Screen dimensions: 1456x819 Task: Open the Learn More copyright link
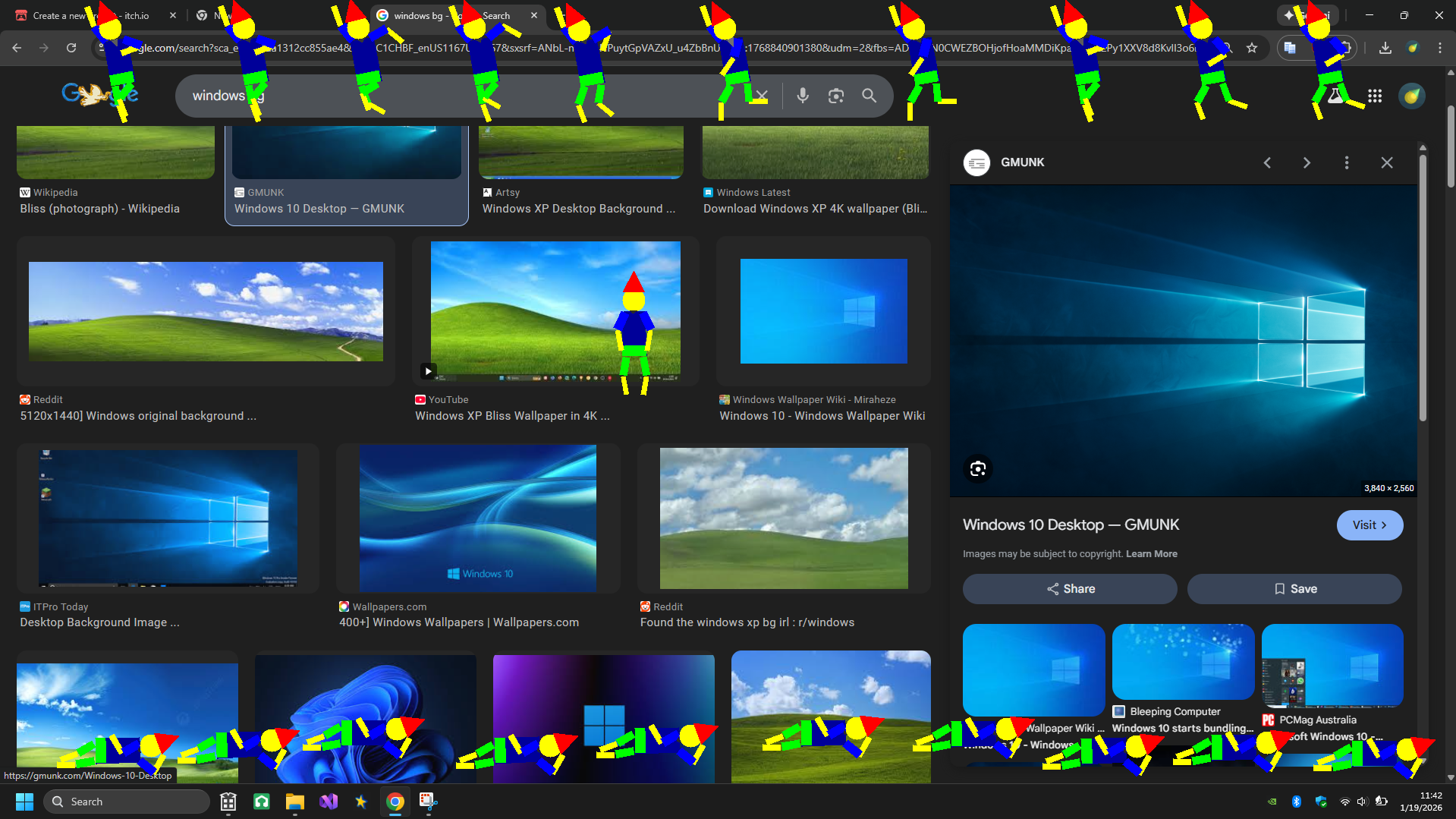coord(1151,554)
